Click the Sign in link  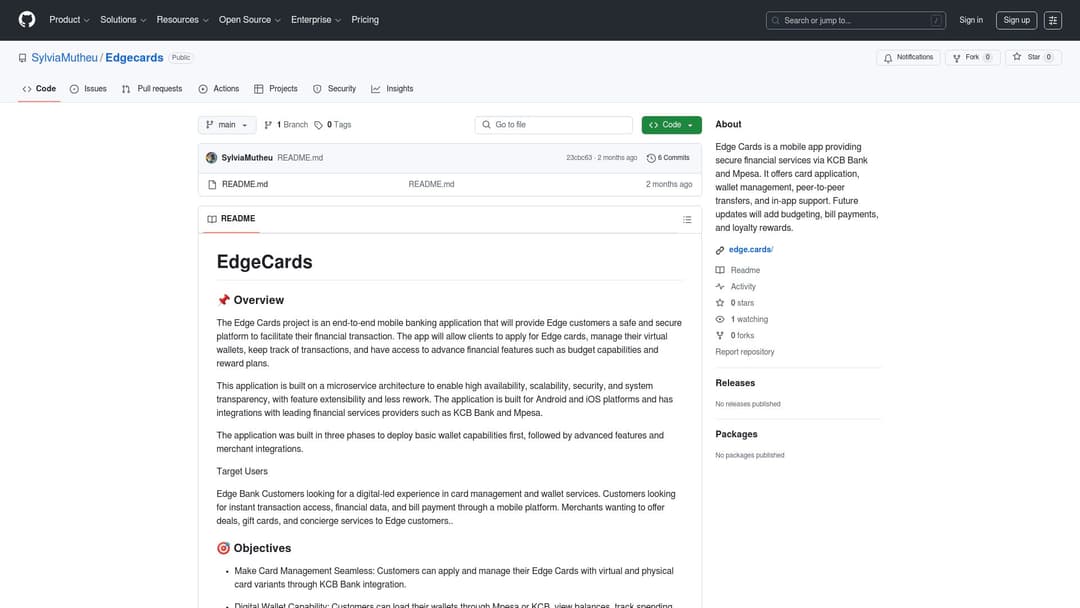[x=971, y=20]
